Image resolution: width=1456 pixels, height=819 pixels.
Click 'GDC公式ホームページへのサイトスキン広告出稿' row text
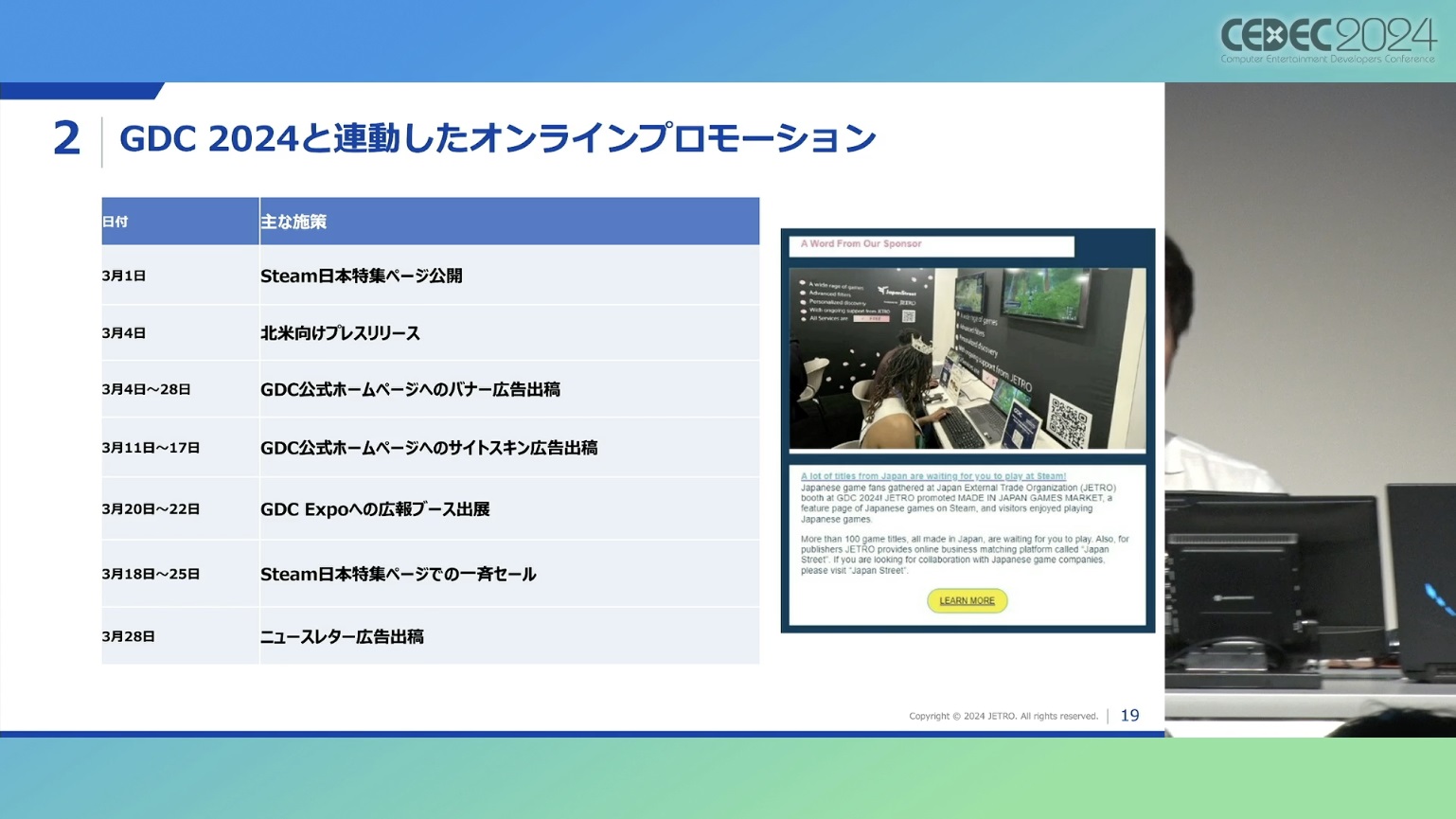[429, 448]
